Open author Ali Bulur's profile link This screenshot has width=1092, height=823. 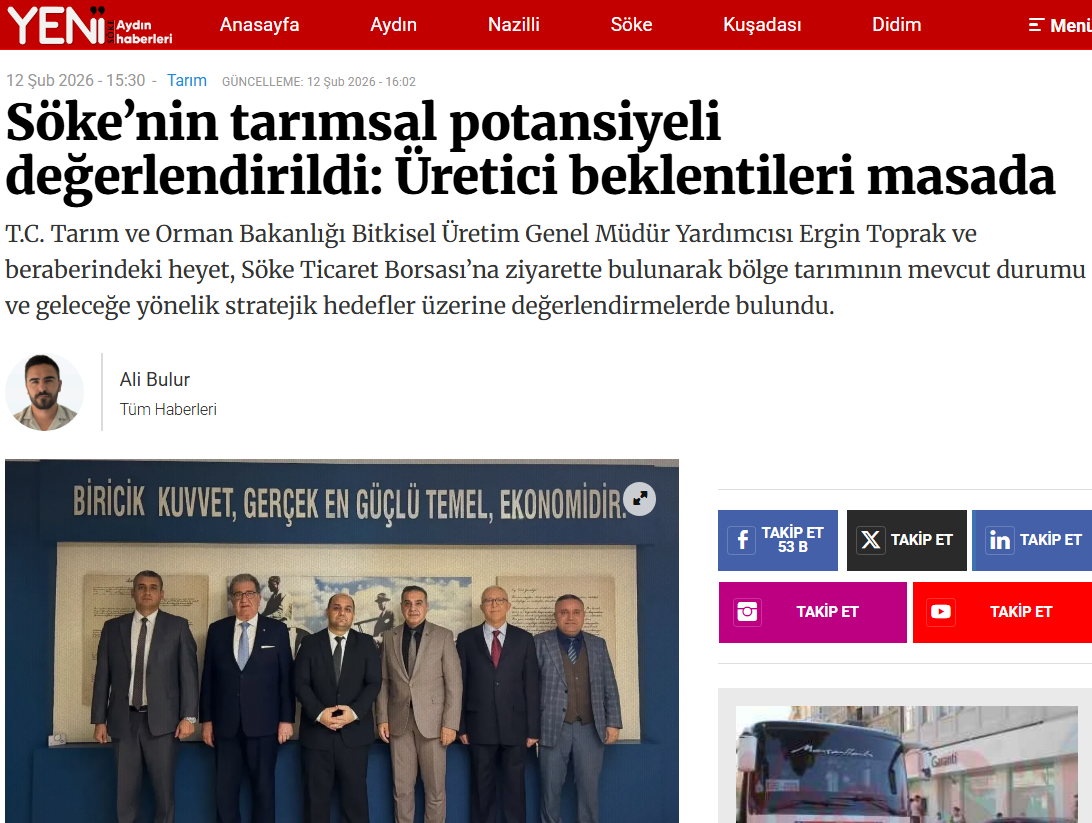[x=155, y=379]
